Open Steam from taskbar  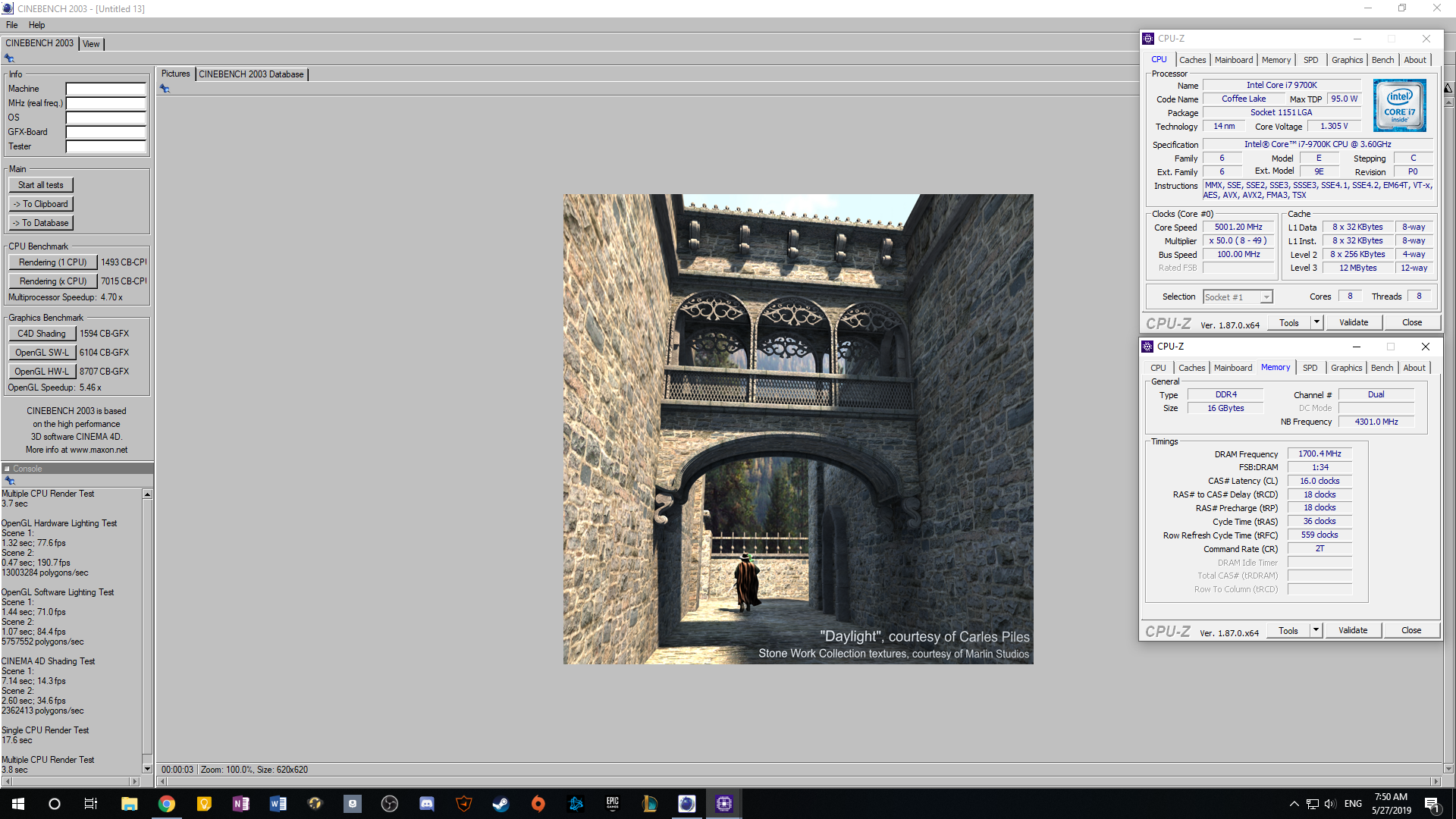[500, 804]
